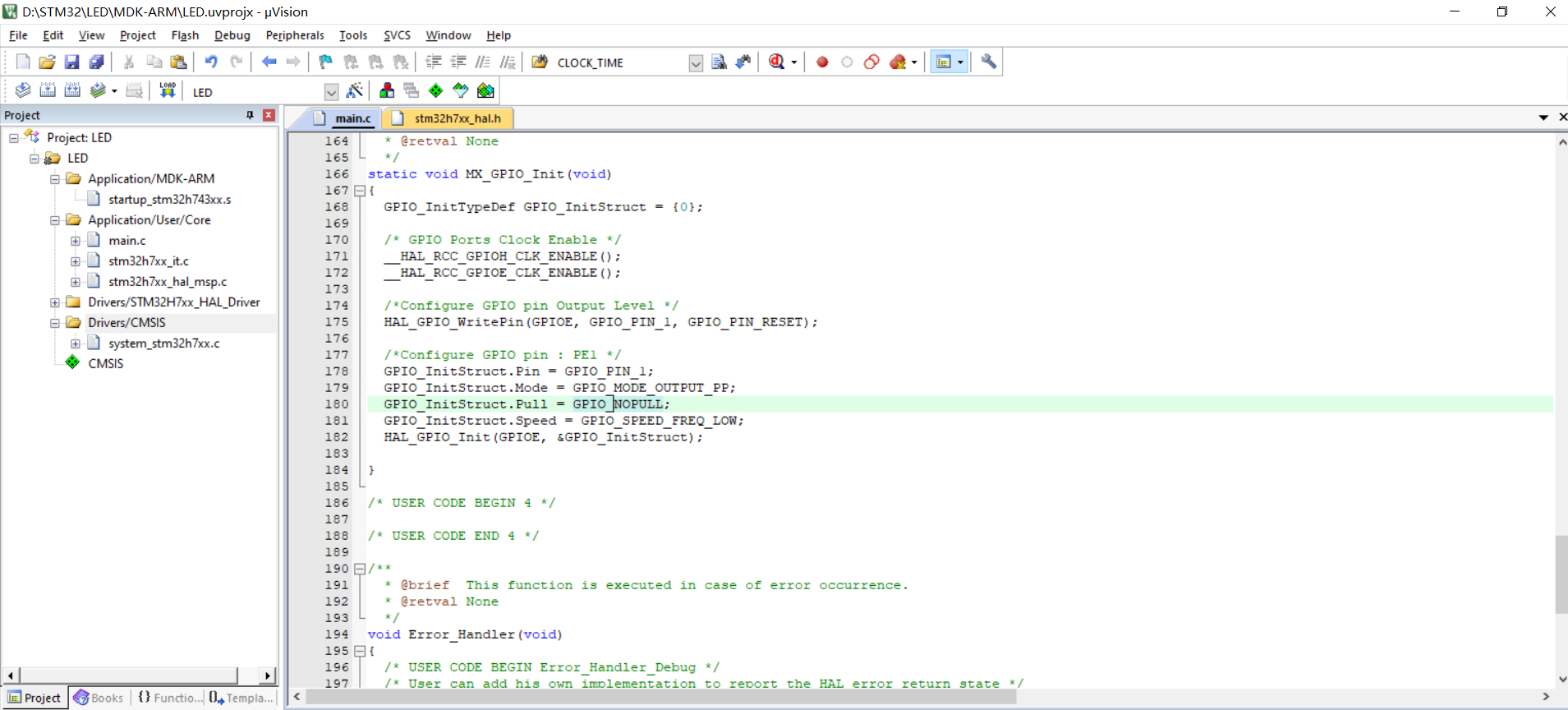Download to flash with the LOAD icon
1568x710 pixels.
click(x=168, y=90)
